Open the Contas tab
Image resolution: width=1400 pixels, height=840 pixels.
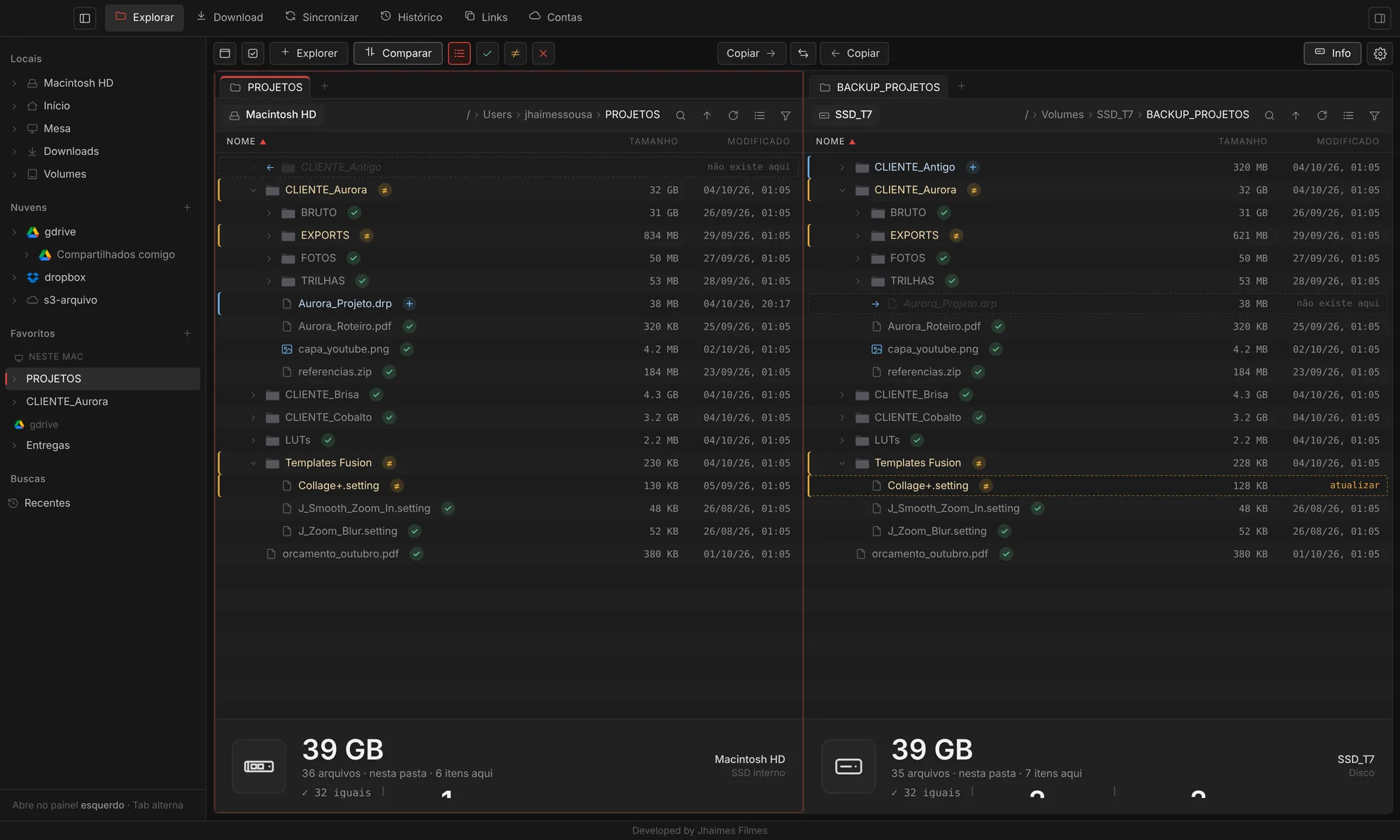pos(555,17)
